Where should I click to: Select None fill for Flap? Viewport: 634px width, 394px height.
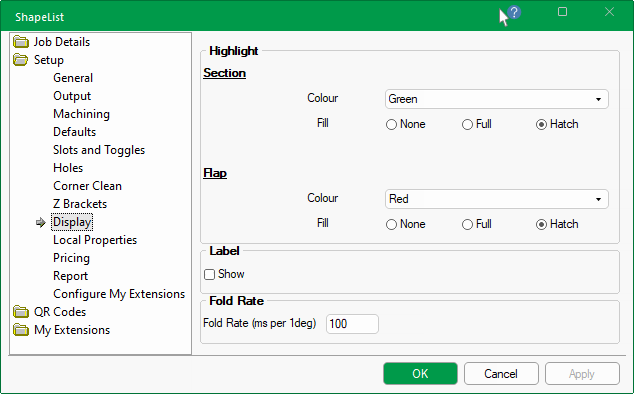click(x=391, y=224)
